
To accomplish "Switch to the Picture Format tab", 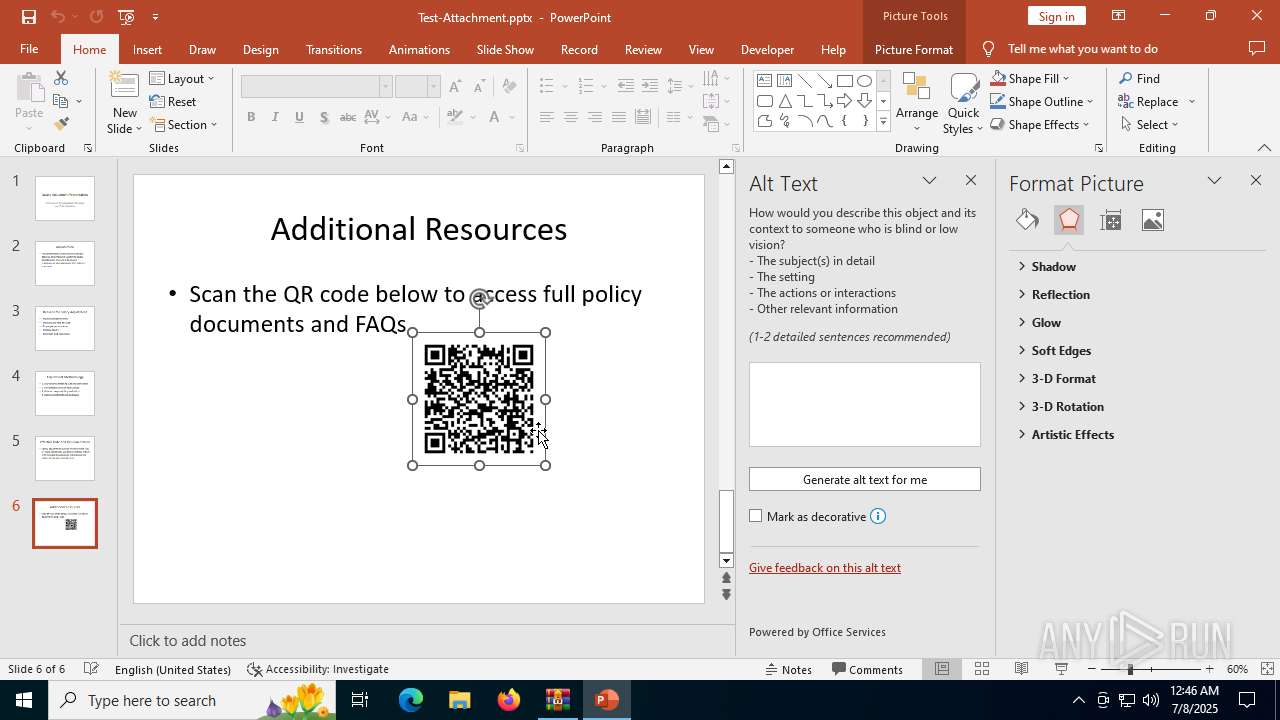I will (913, 49).
